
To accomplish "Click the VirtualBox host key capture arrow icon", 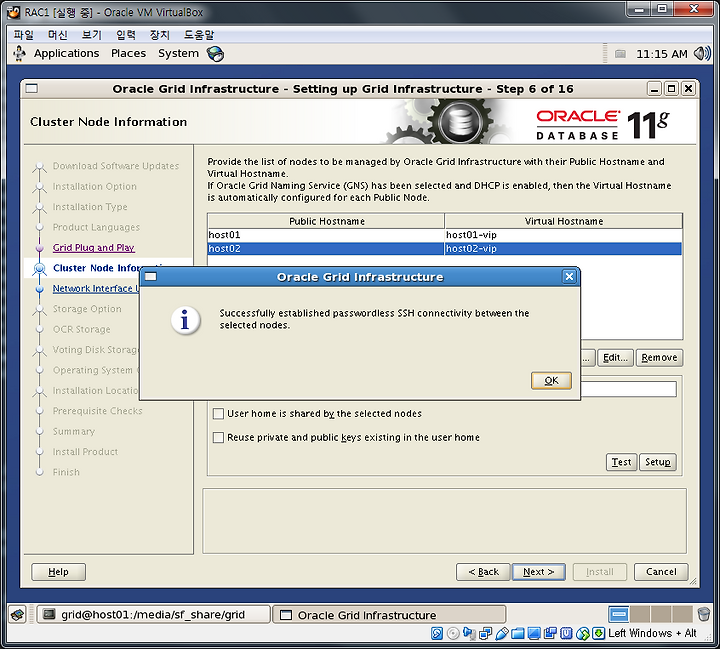I will [598, 633].
